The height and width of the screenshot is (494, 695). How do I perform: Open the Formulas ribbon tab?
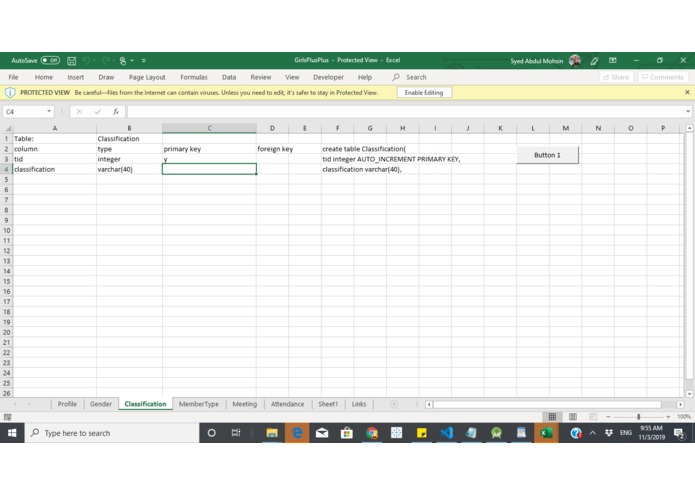point(194,77)
